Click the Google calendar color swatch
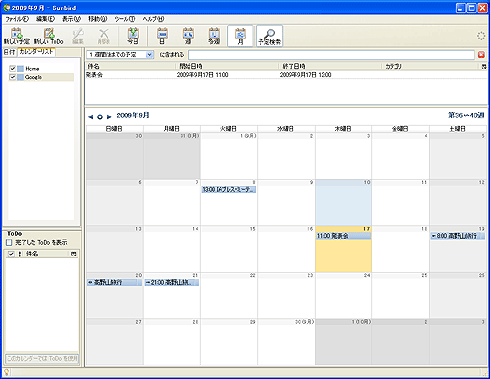Image resolution: width=490 pixels, height=379 pixels. 21,77
